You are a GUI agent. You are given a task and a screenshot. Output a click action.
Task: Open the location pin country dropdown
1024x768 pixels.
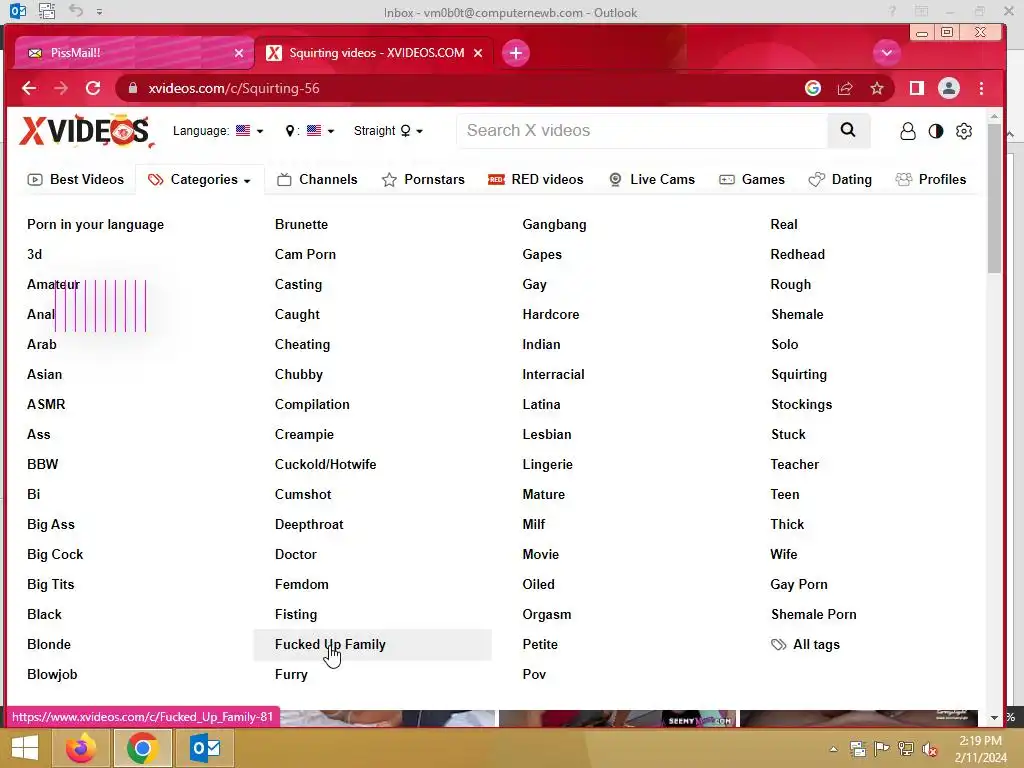click(310, 131)
